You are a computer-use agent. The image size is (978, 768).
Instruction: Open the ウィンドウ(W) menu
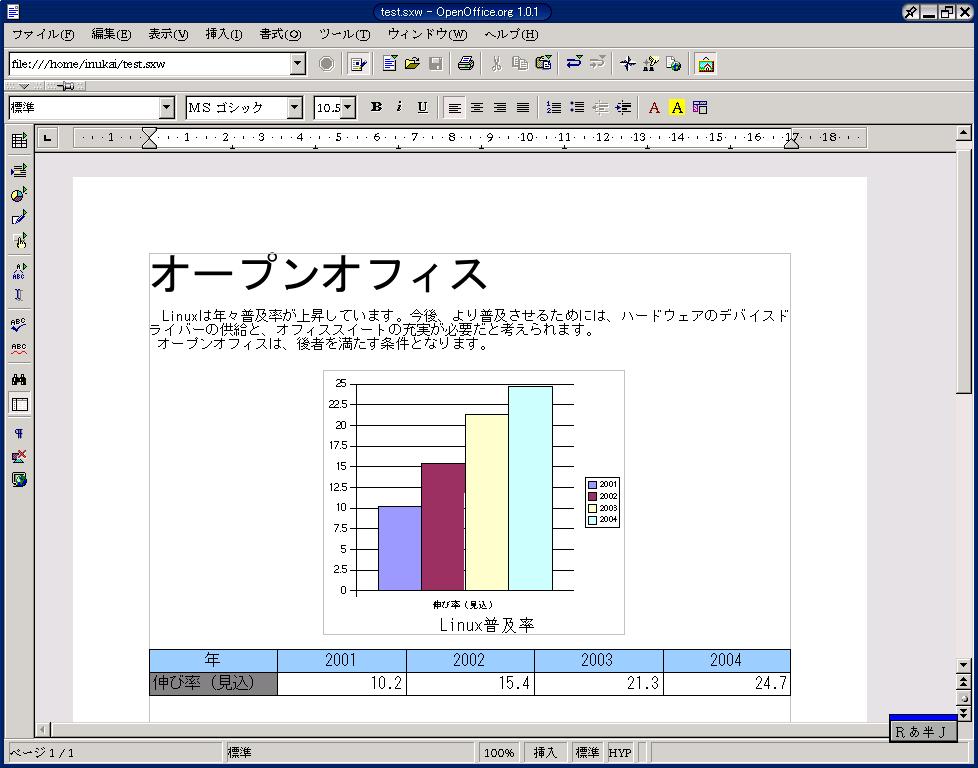427,34
